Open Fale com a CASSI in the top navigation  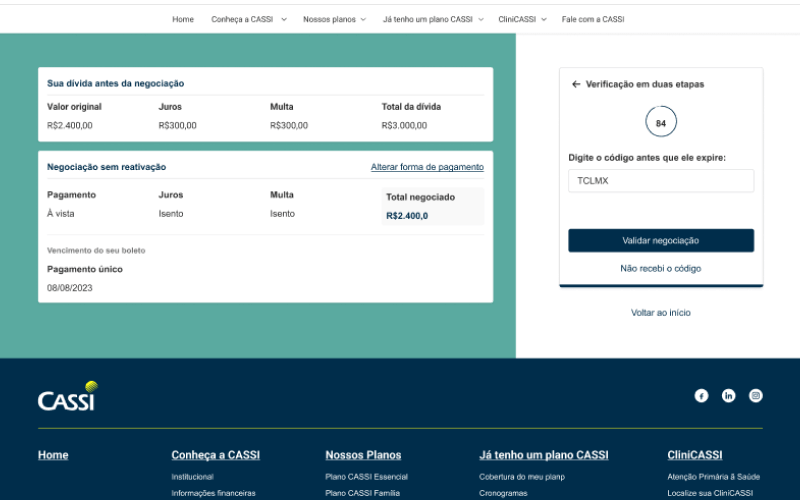[593, 19]
